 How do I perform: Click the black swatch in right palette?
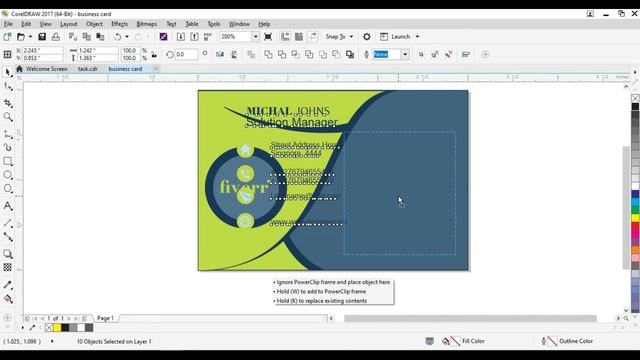click(x=635, y=107)
